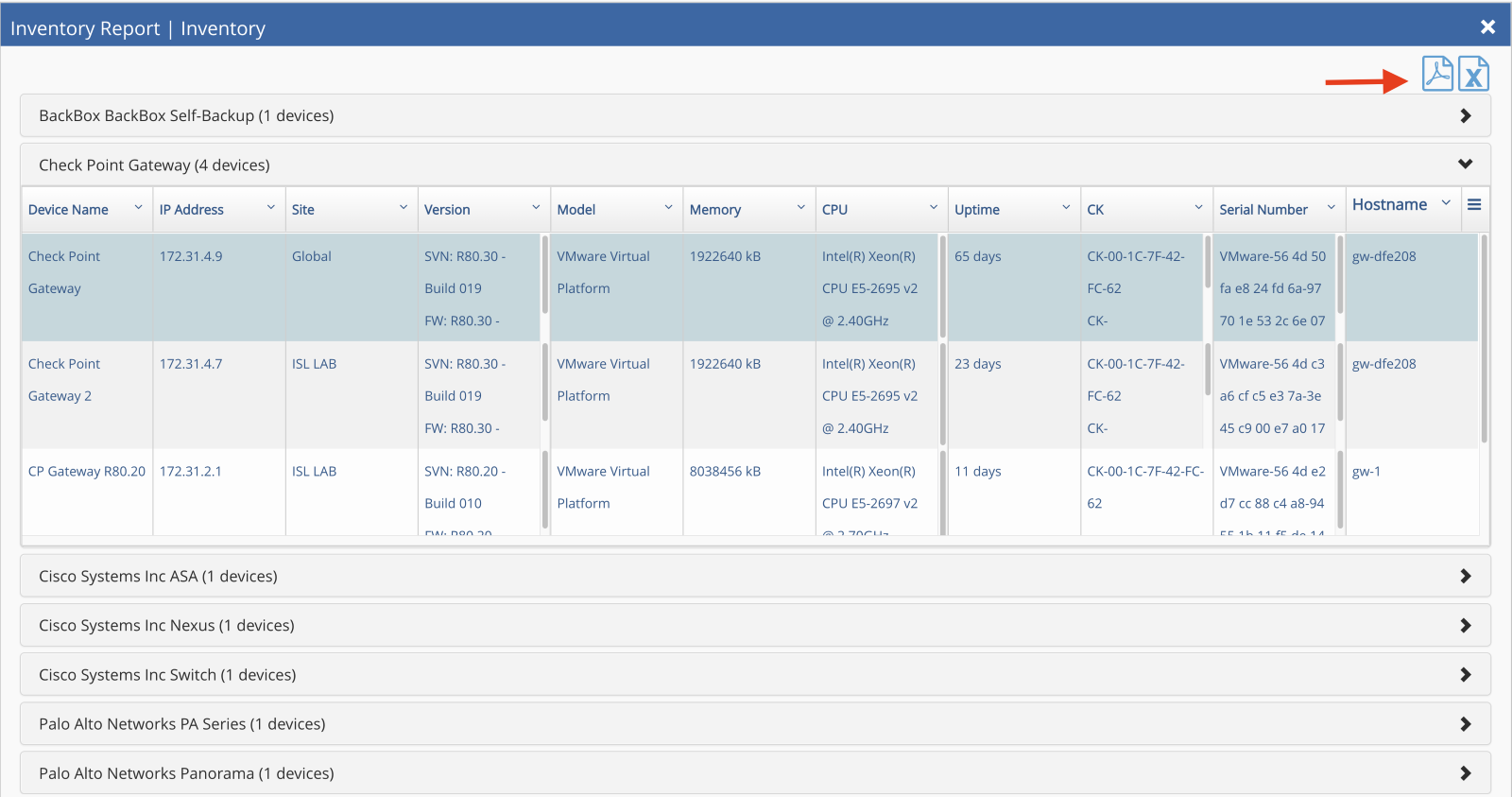This screenshot has width=1512, height=797.
Task: Expand Cisco Systems Inc Switch group
Action: (1465, 674)
